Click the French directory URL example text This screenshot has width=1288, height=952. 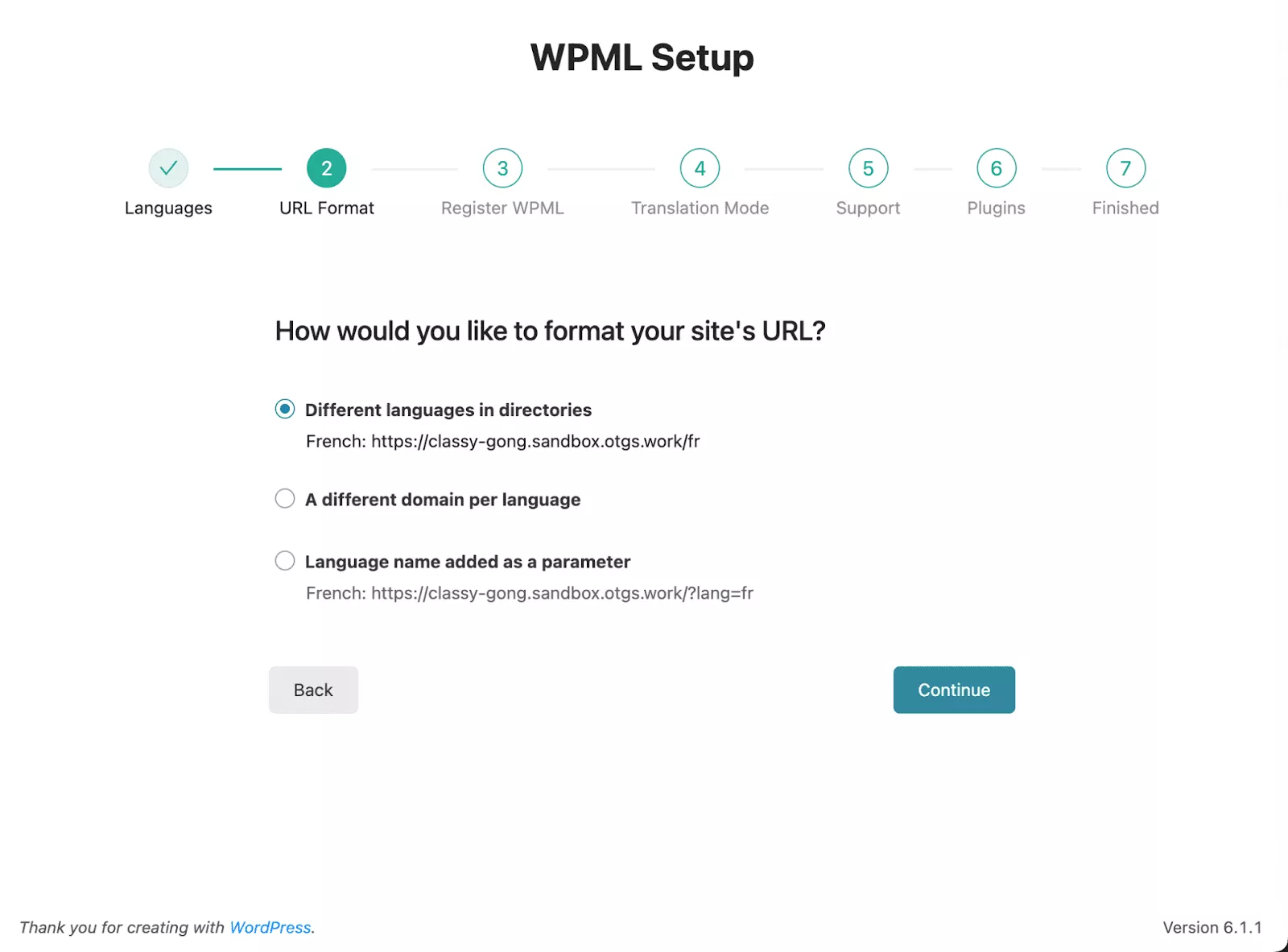[x=503, y=441]
